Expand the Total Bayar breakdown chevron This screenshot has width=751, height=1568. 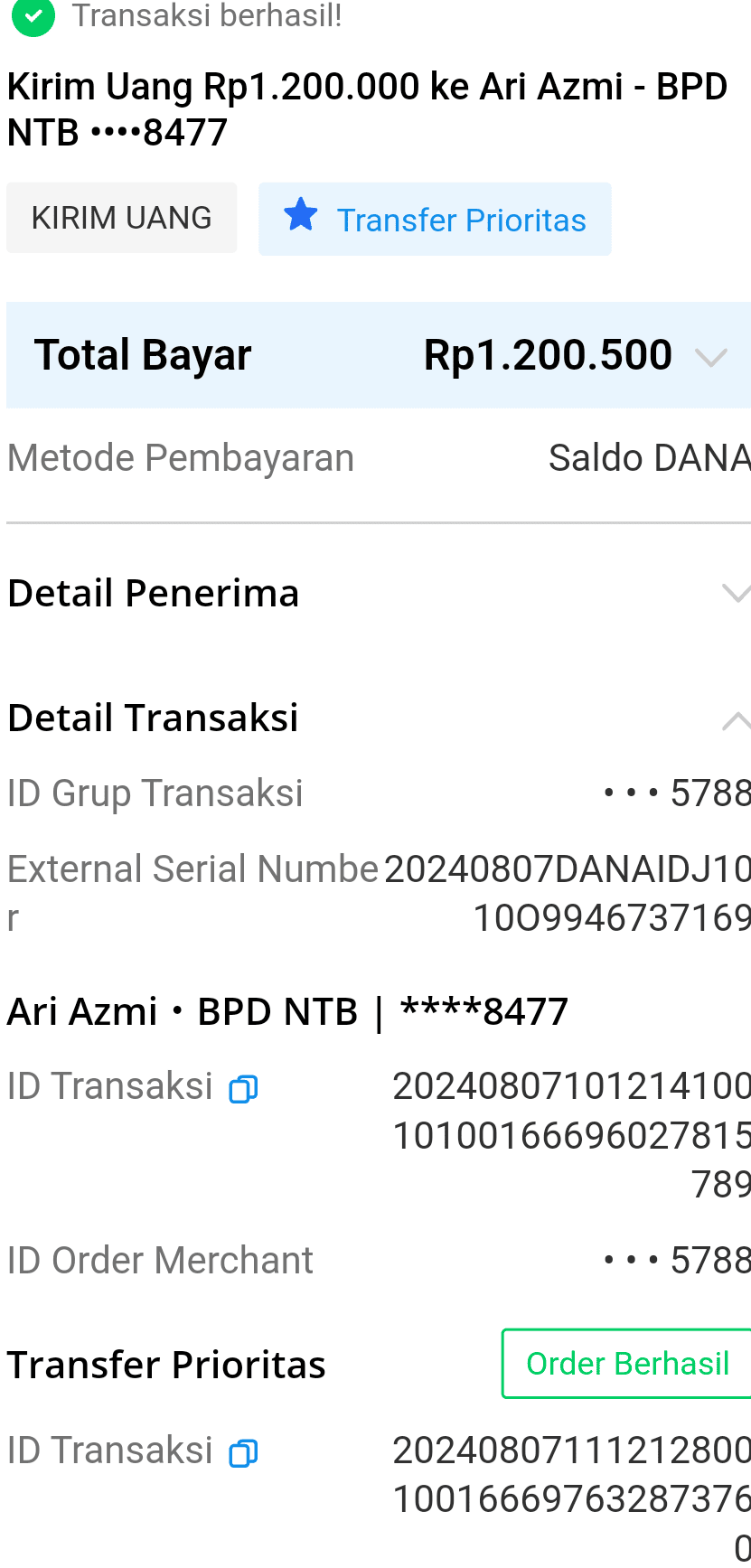[711, 357]
